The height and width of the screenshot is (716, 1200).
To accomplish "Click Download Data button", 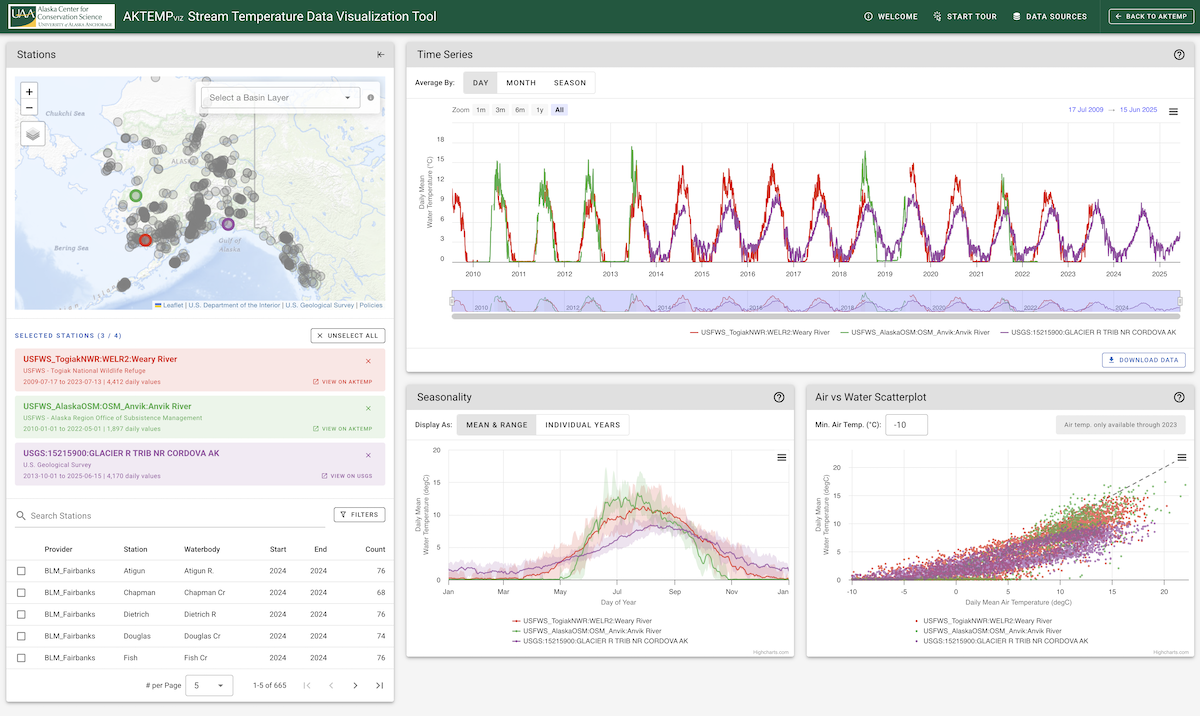I will point(1144,360).
